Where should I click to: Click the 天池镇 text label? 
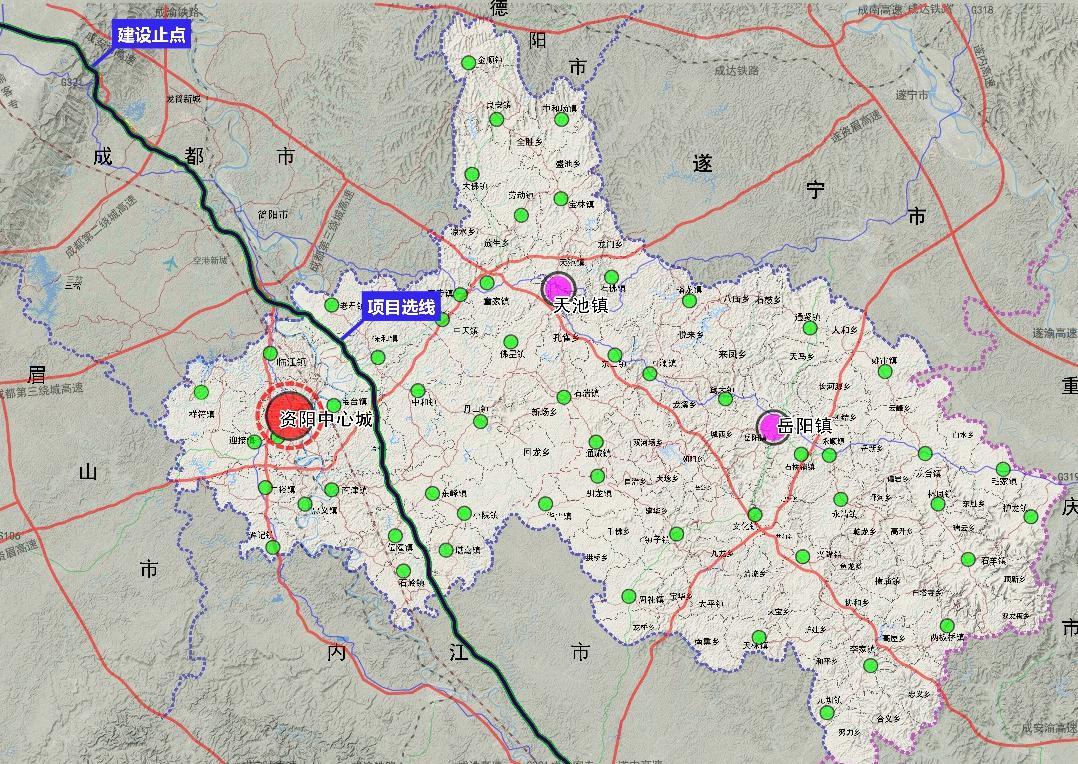coord(580,305)
